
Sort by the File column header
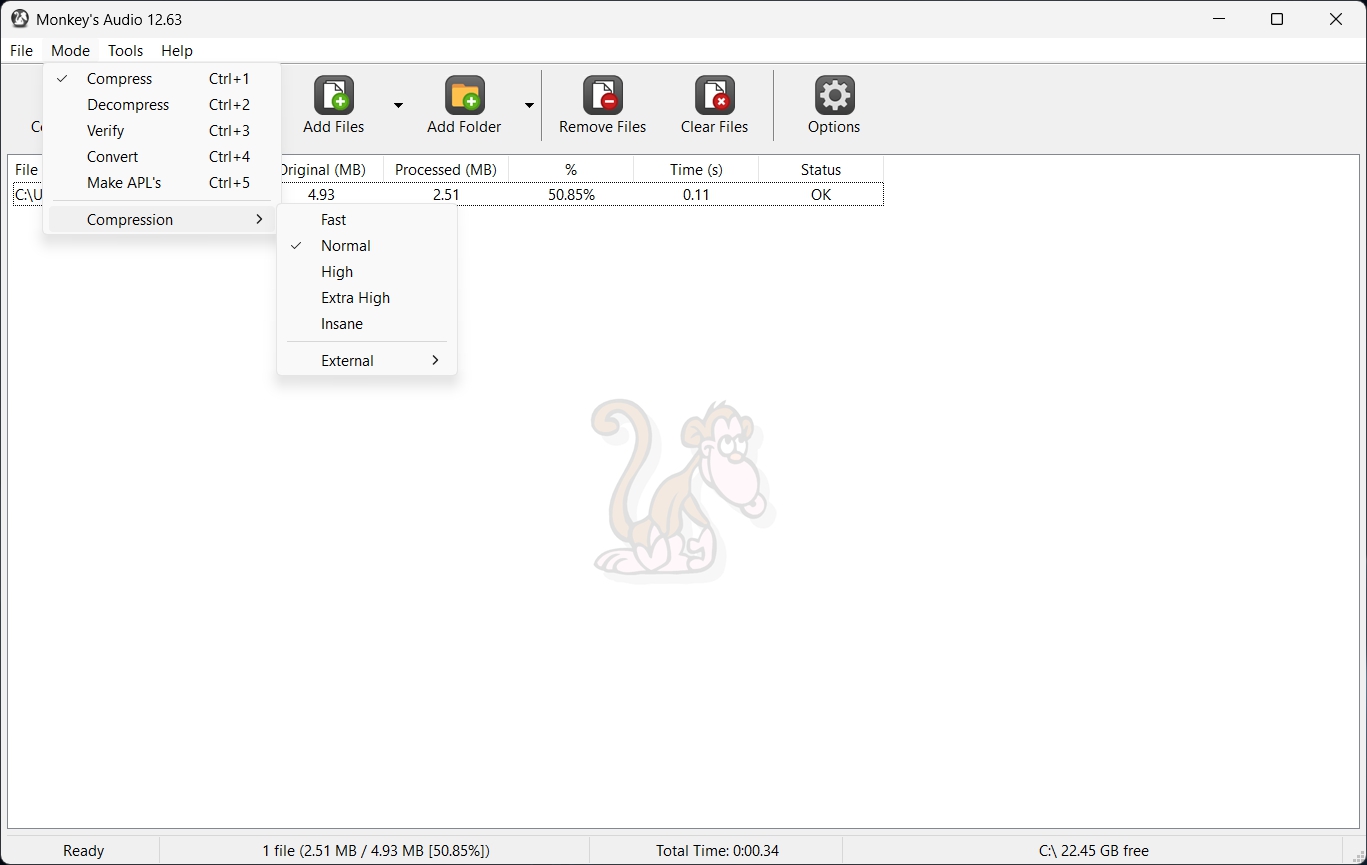click(27, 170)
